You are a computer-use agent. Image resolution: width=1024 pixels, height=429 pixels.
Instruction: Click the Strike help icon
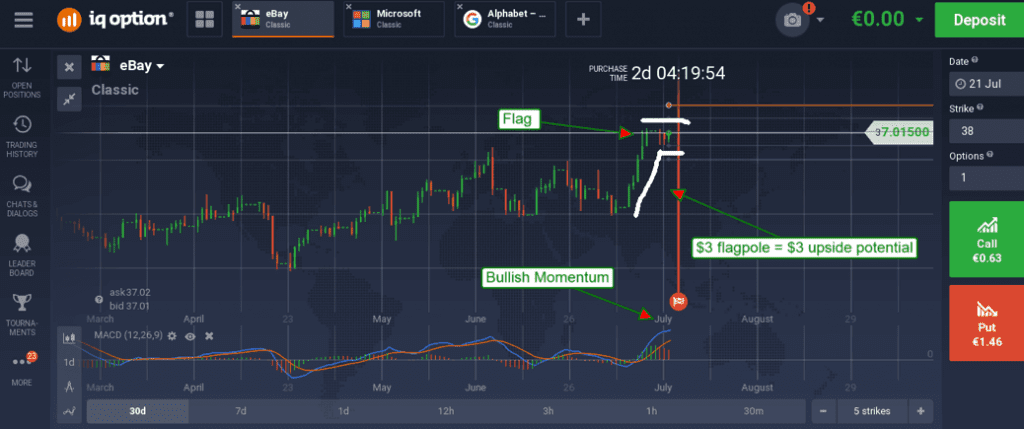[979, 108]
